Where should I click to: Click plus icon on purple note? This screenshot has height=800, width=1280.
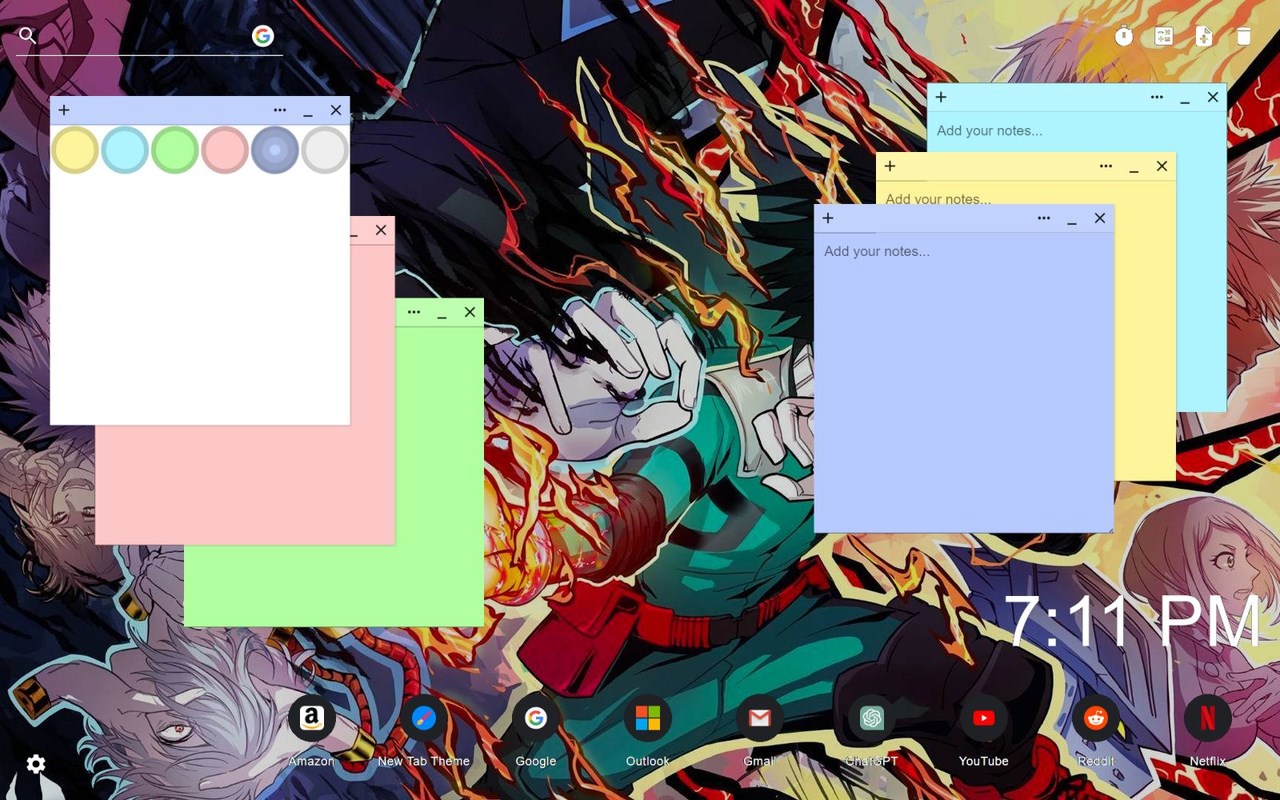click(828, 218)
